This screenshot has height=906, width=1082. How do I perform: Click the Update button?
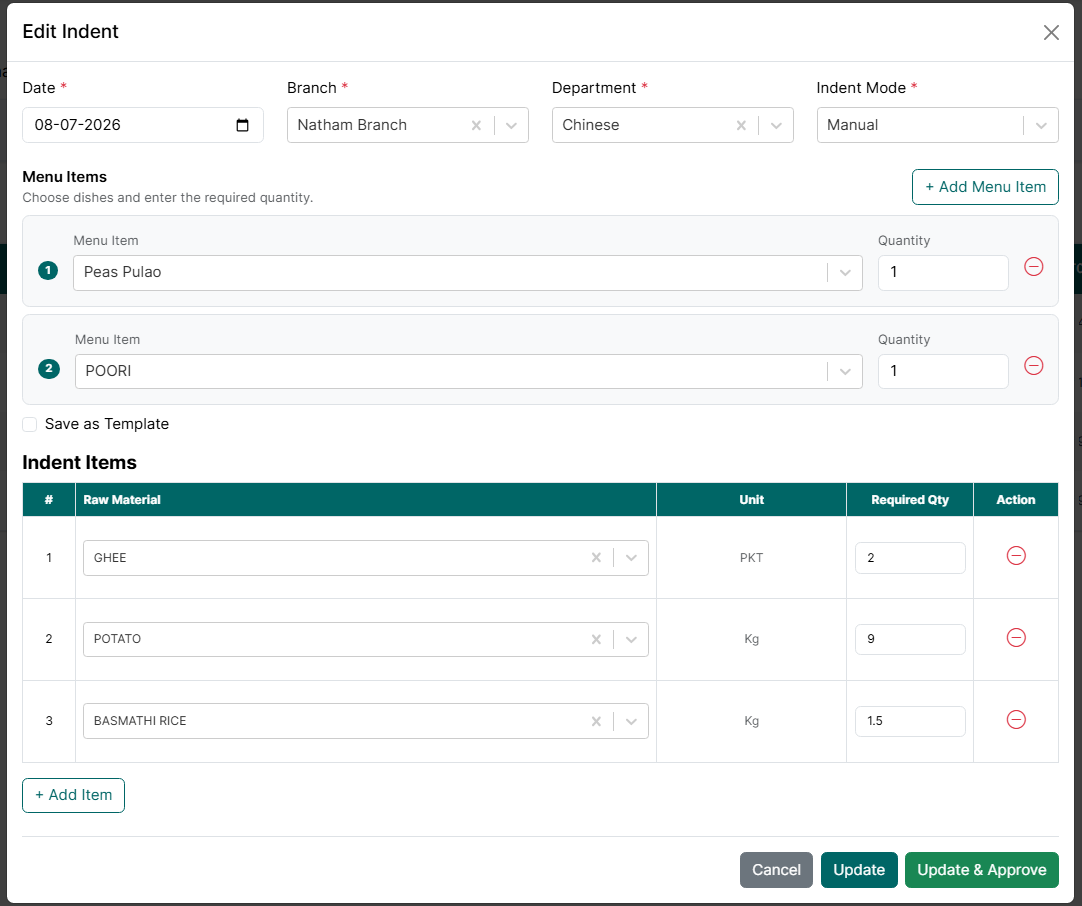pos(859,870)
